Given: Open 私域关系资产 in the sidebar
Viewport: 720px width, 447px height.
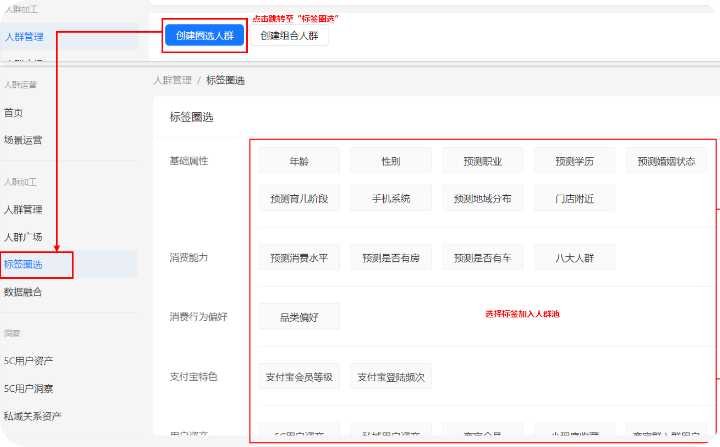Looking at the screenshot, I should tap(32, 416).
